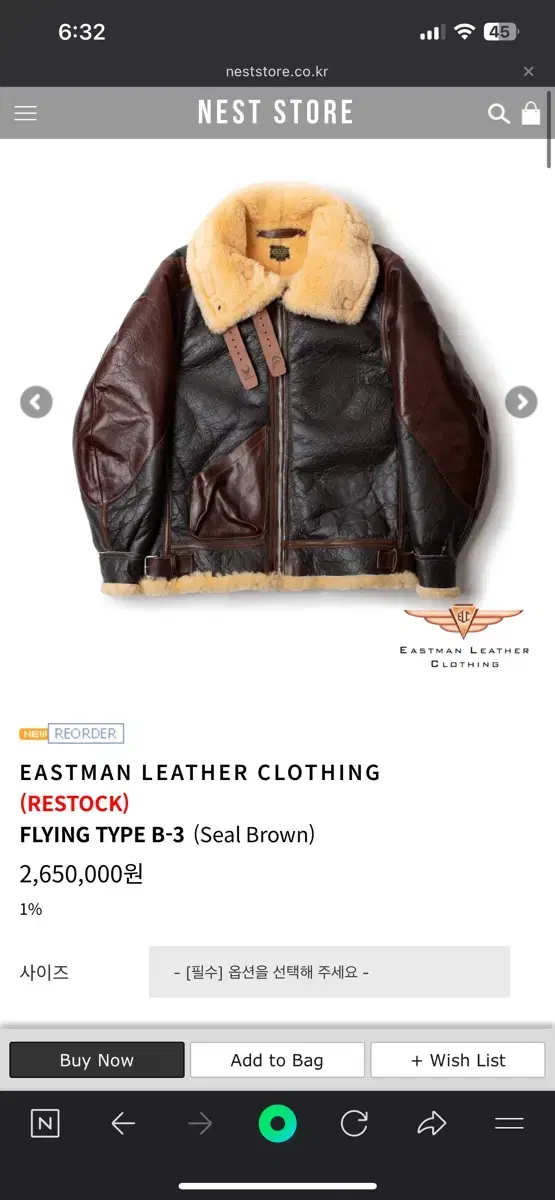
Task: Go back with browser left arrow
Action: point(122,1124)
